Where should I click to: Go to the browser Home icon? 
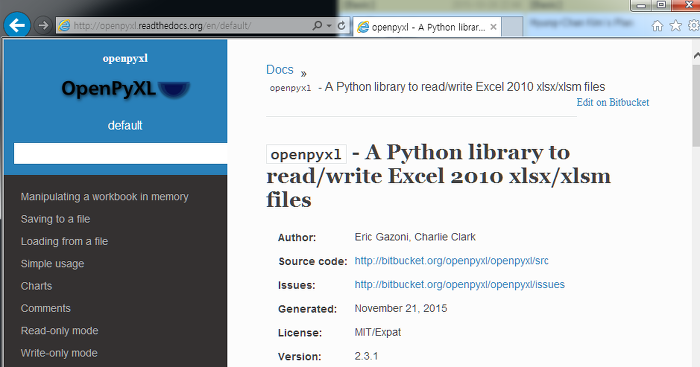(x=657, y=26)
